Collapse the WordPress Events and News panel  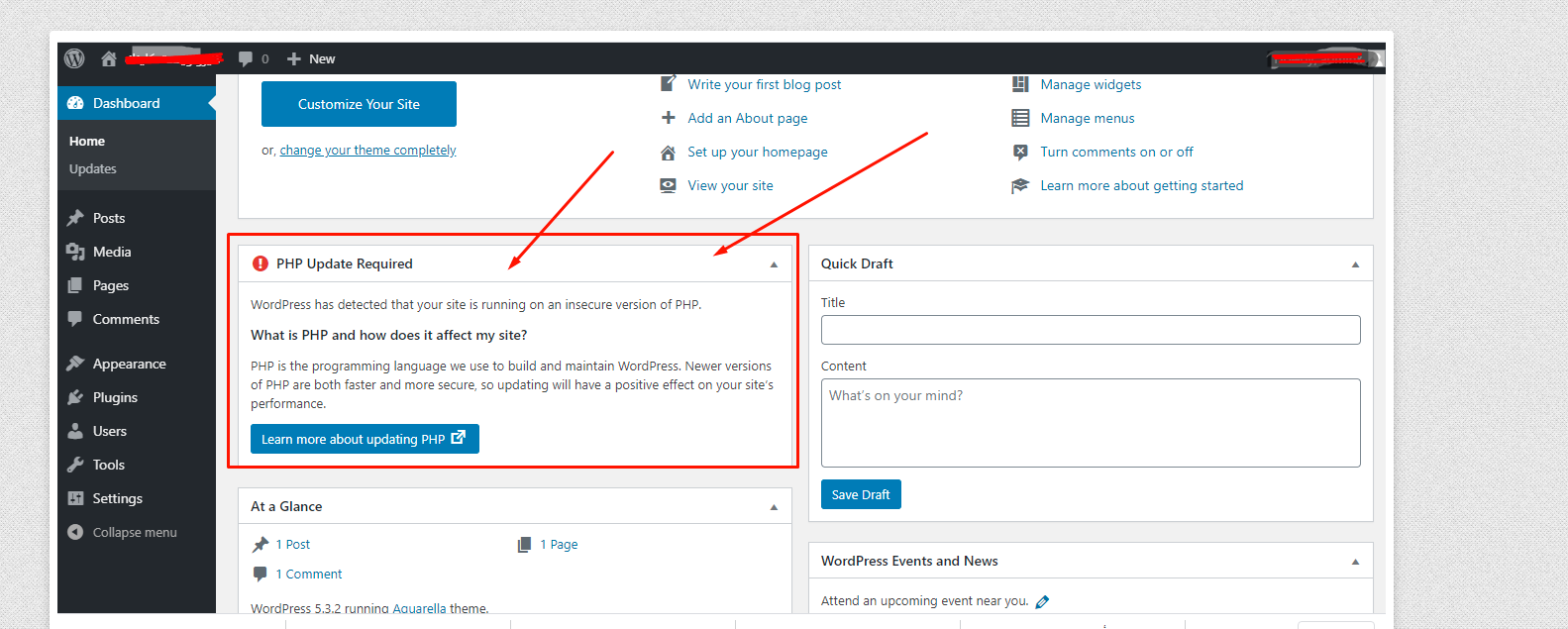[1355, 562]
